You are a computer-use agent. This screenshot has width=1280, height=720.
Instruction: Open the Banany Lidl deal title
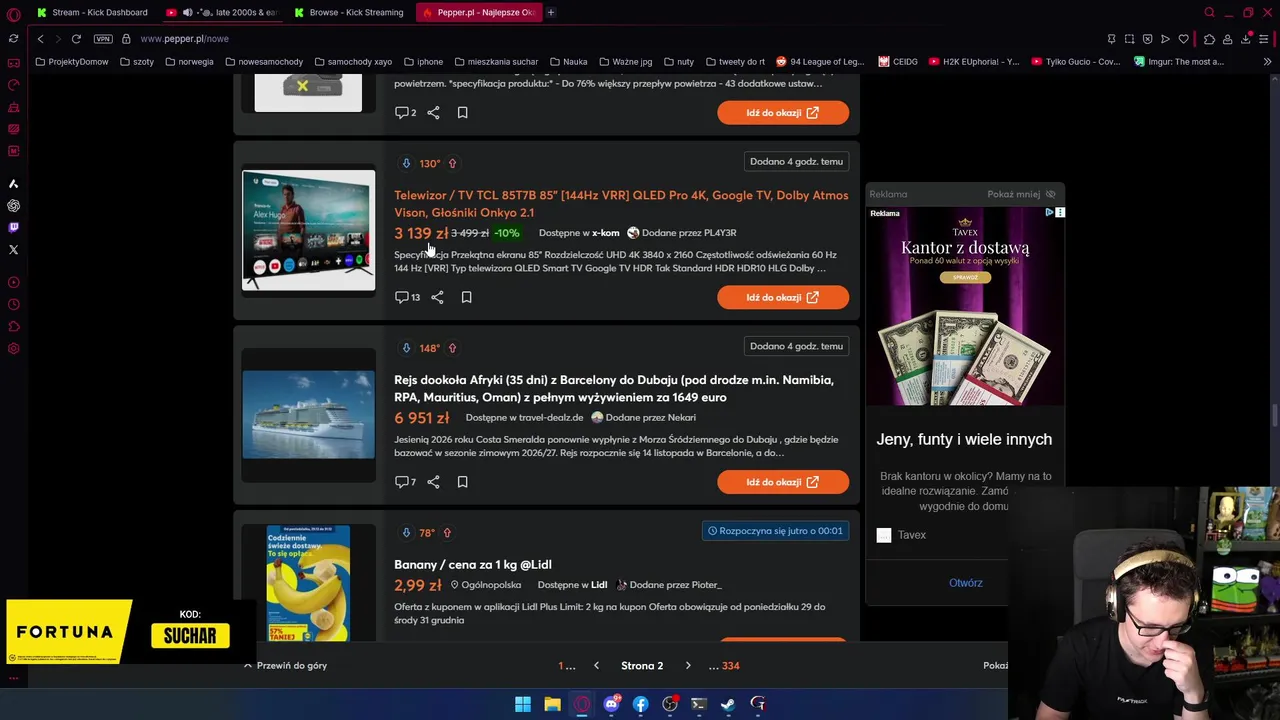tap(473, 565)
